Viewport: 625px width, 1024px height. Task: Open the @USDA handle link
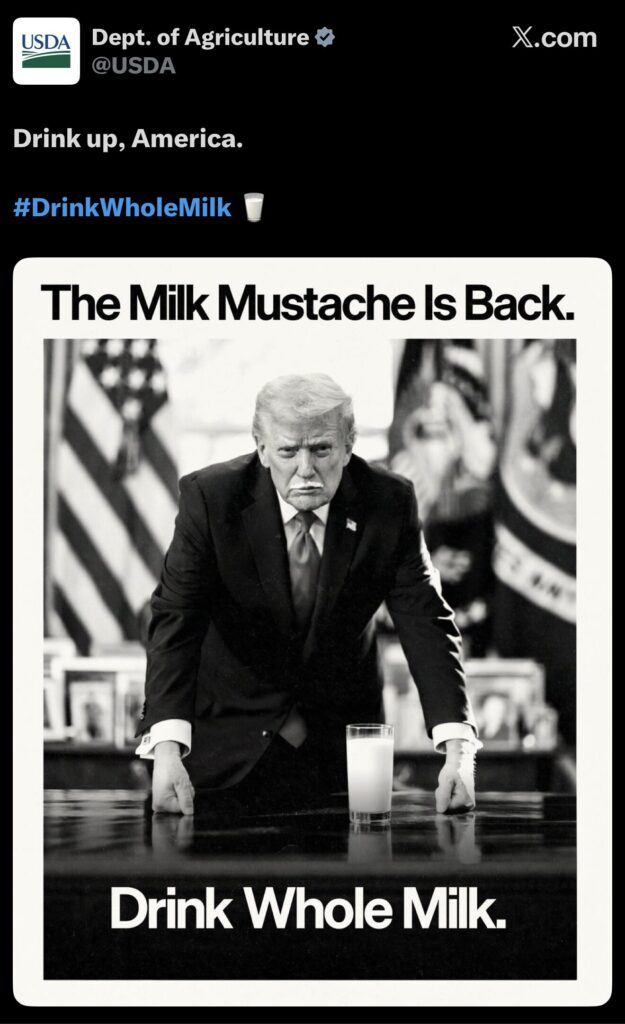coord(134,66)
